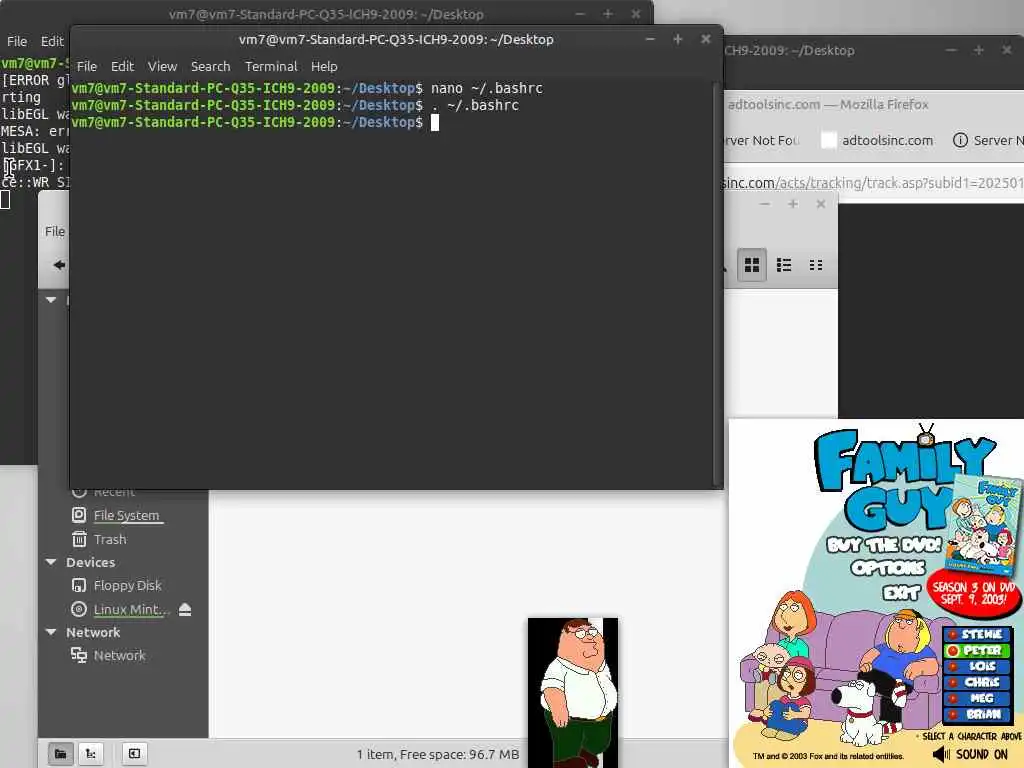Select the Lois character option
The image size is (1024, 768).
[x=977, y=666]
